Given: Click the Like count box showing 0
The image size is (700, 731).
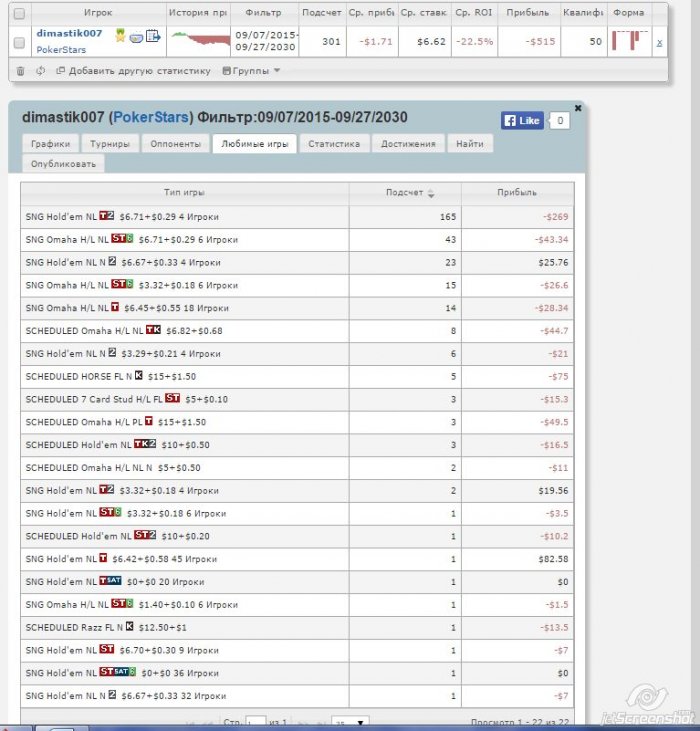Looking at the screenshot, I should click(x=560, y=120).
